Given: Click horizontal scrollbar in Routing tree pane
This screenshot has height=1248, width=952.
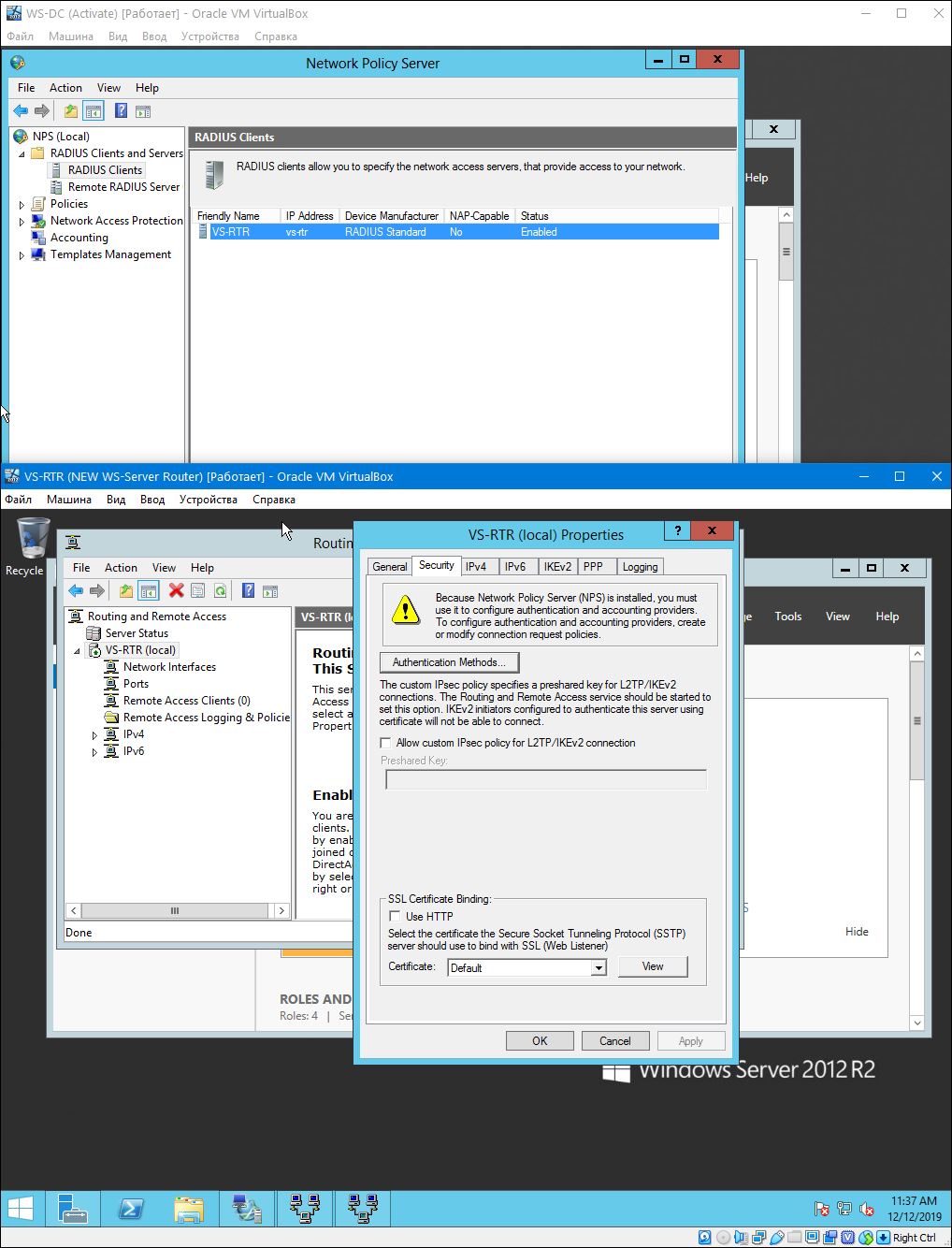Looking at the screenshot, I should pos(178,910).
